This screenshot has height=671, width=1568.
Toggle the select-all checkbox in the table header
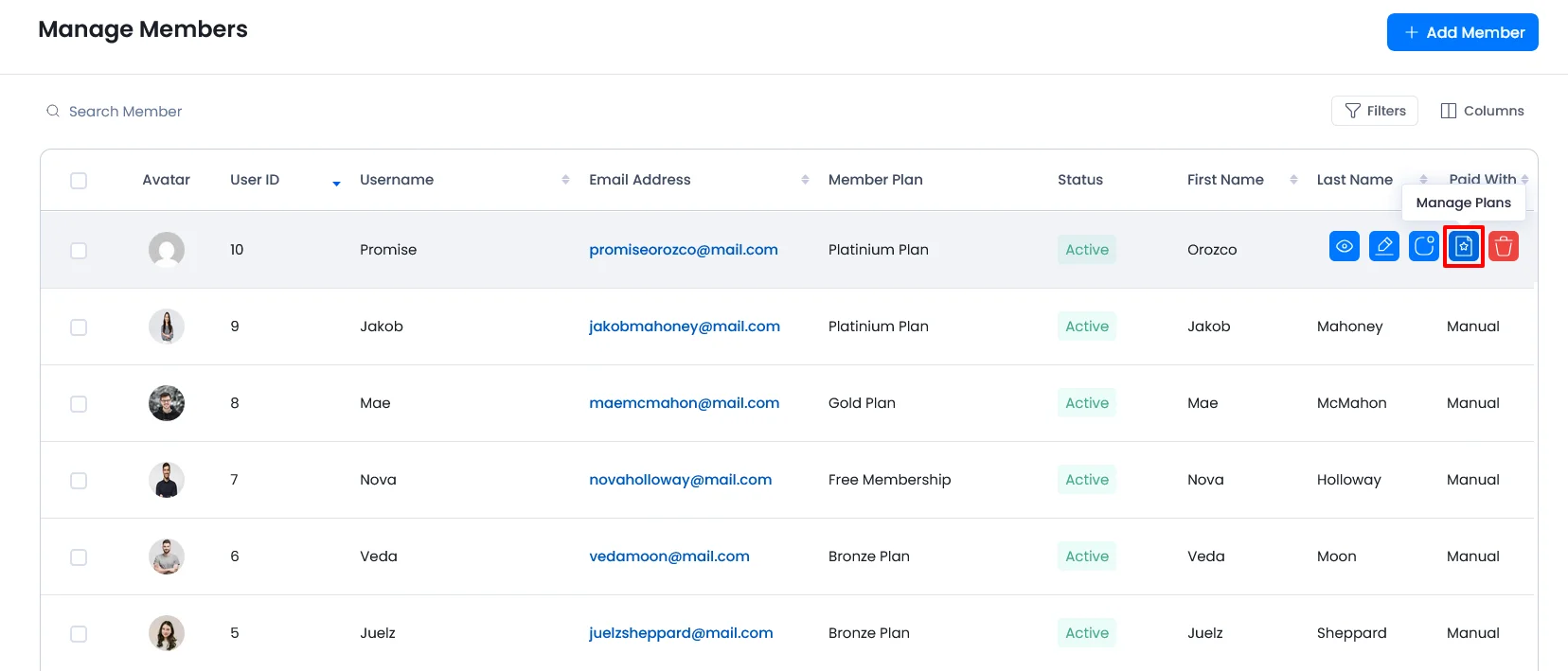coord(79,180)
